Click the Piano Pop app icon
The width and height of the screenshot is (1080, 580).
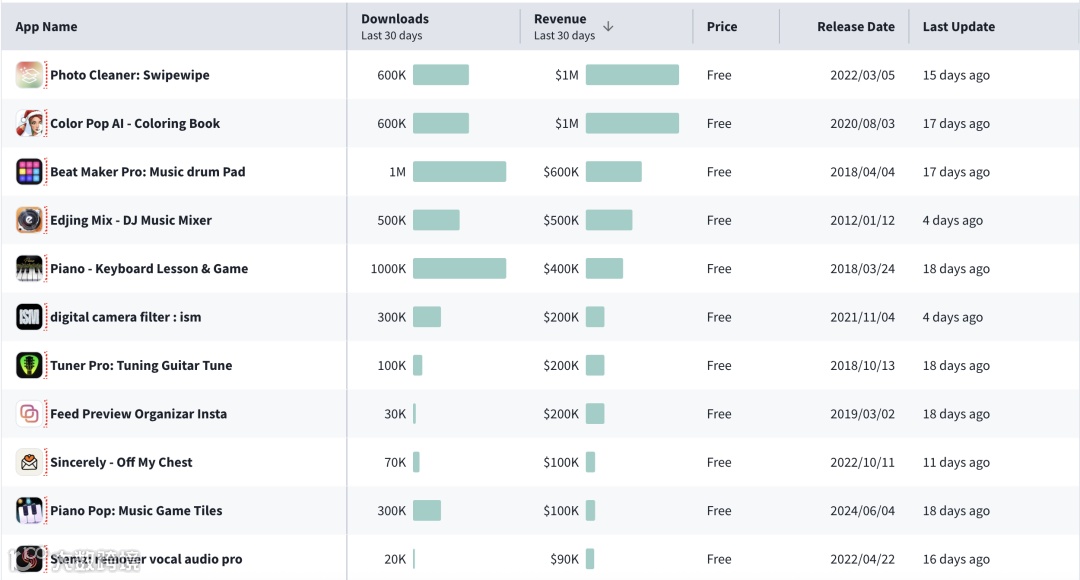pyautogui.click(x=30, y=511)
